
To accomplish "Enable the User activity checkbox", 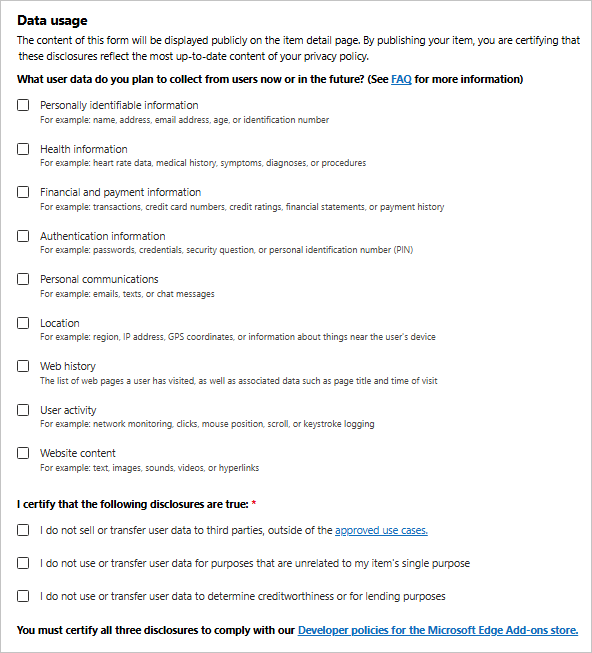I will click(x=23, y=410).
